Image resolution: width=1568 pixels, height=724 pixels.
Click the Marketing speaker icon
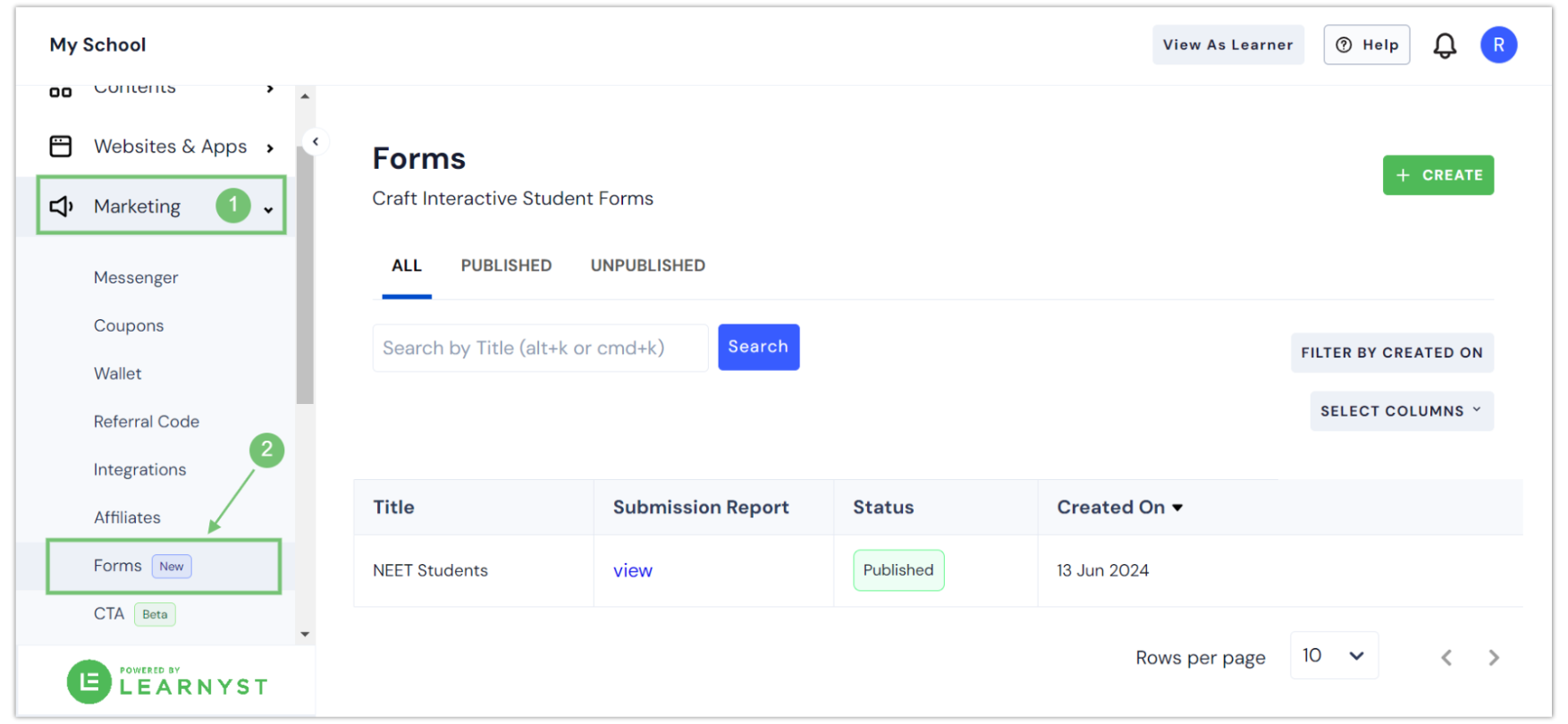coord(60,206)
